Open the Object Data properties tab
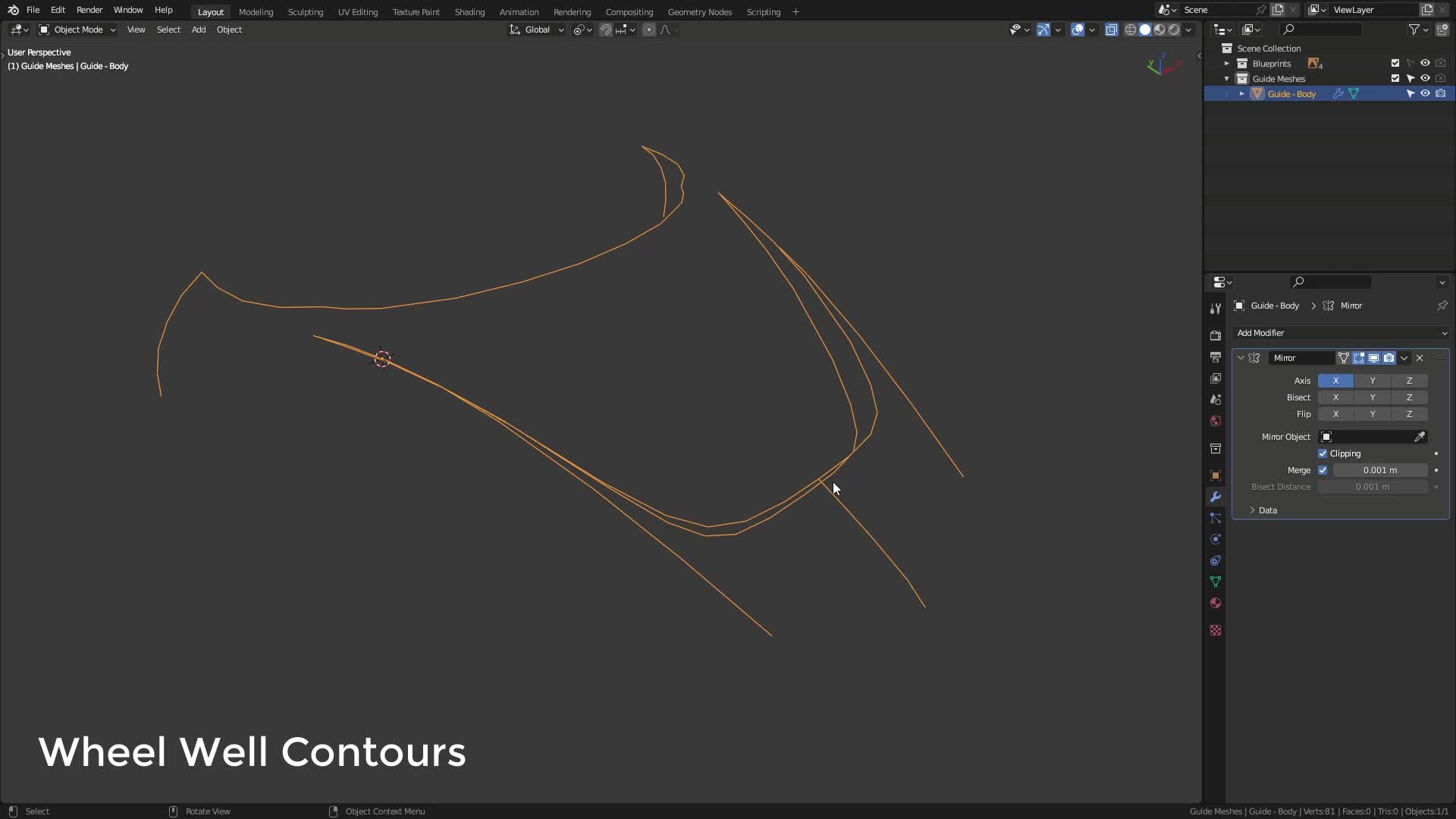The height and width of the screenshot is (819, 1456). 1216,582
